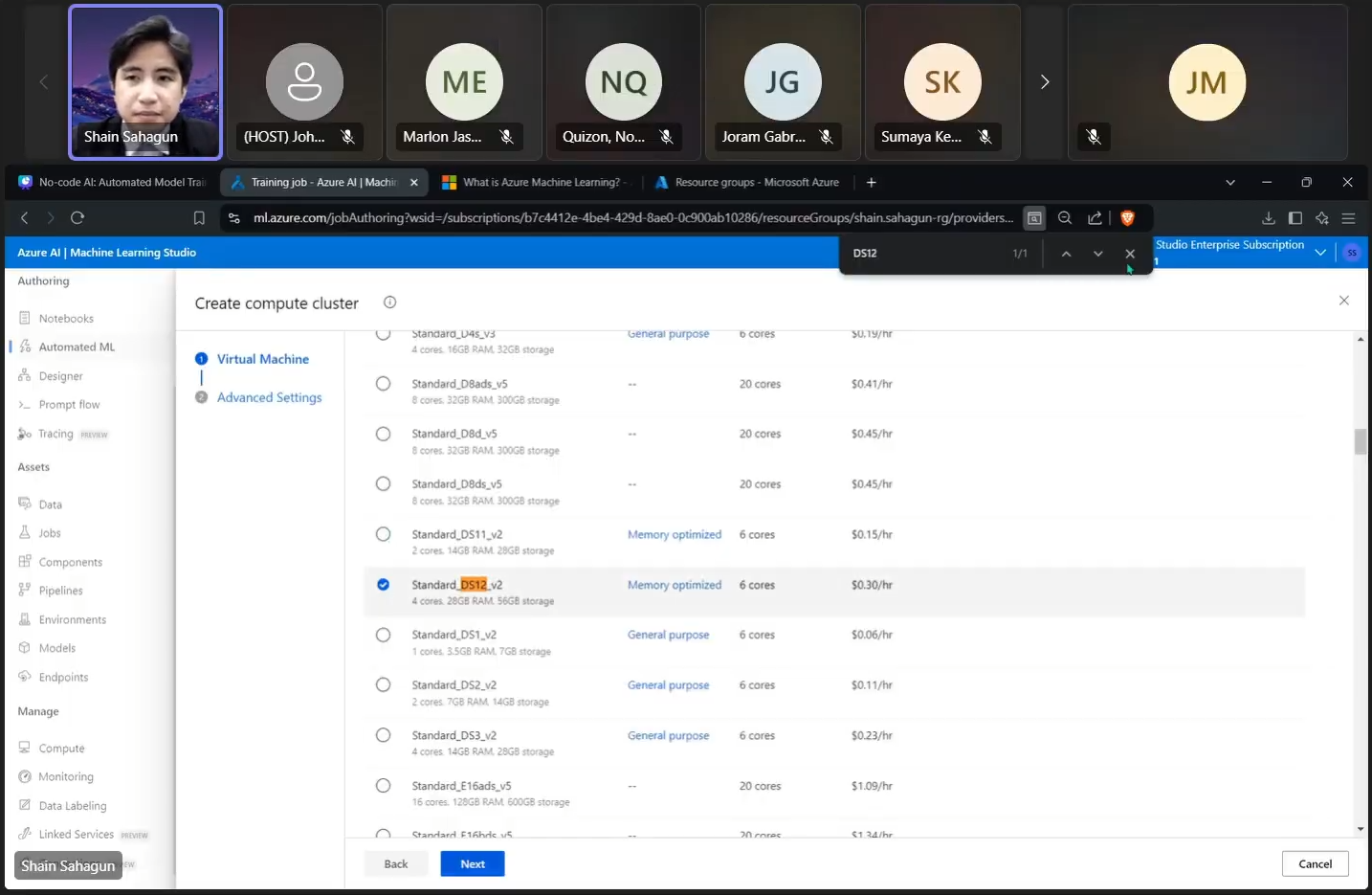Go to previous find match
This screenshot has width=1372, height=895.
[x=1066, y=254]
